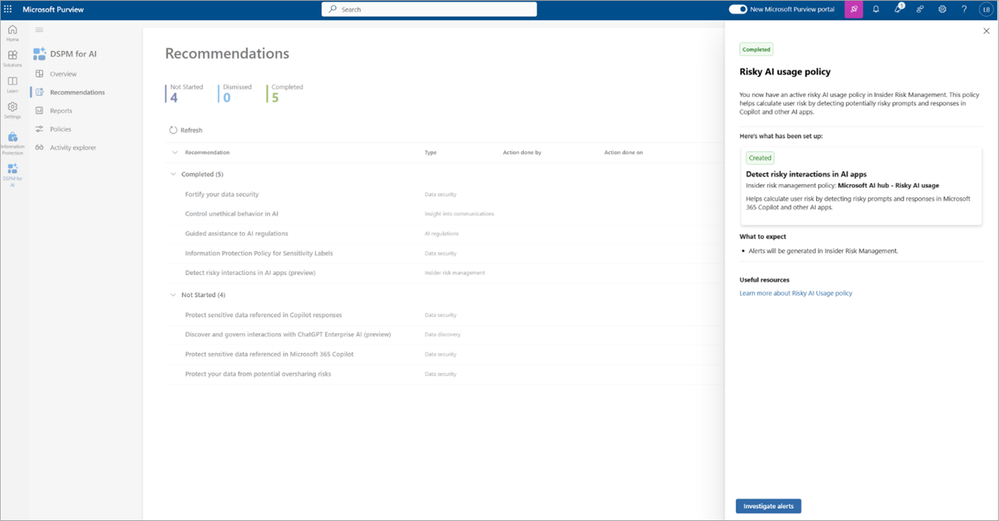This screenshot has width=999, height=521.
Task: Click the Created status badge
Action: 760,158
